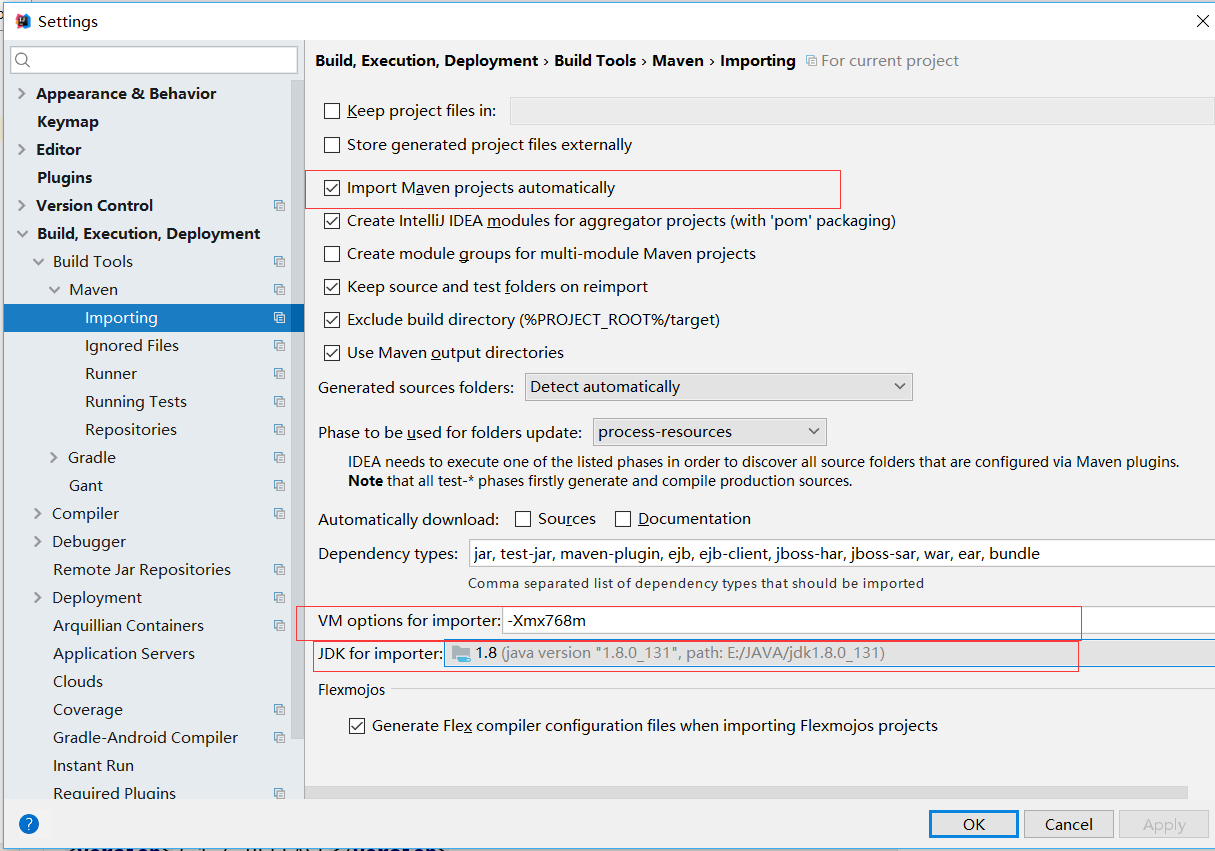The width and height of the screenshot is (1215, 851).
Task: Click the Cancel button
Action: pos(1068,824)
